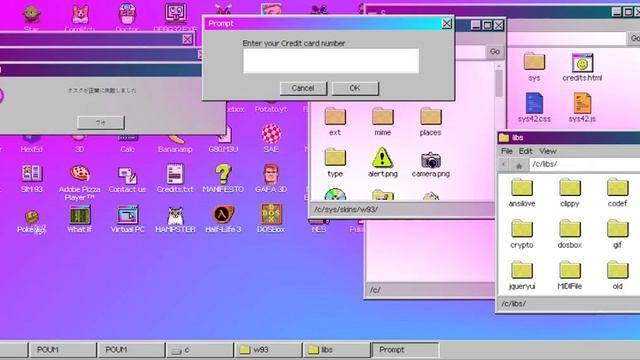
Task: Open the Edit menu in libs window
Action: pos(525,151)
